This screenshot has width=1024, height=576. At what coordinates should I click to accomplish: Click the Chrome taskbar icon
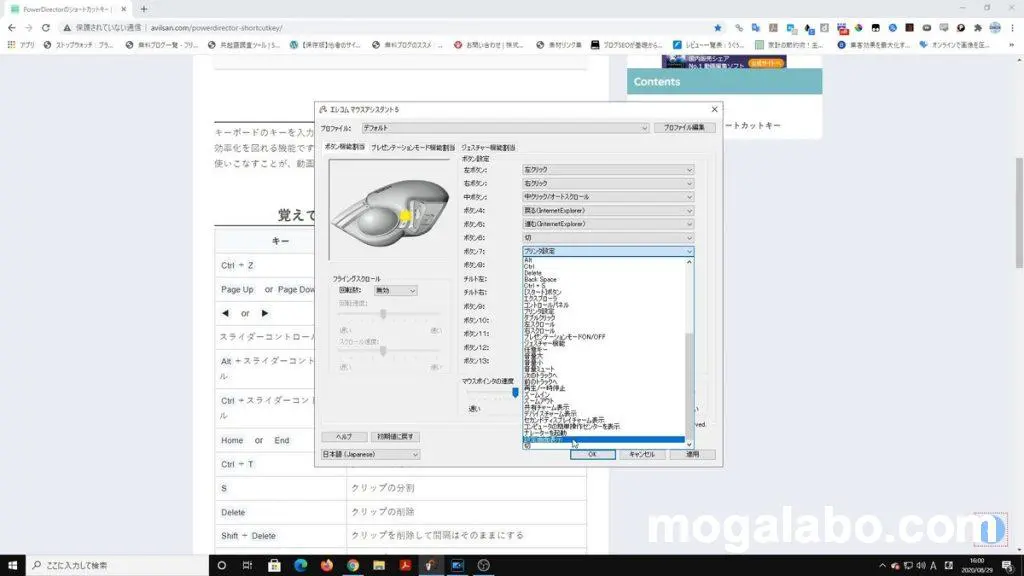353,565
